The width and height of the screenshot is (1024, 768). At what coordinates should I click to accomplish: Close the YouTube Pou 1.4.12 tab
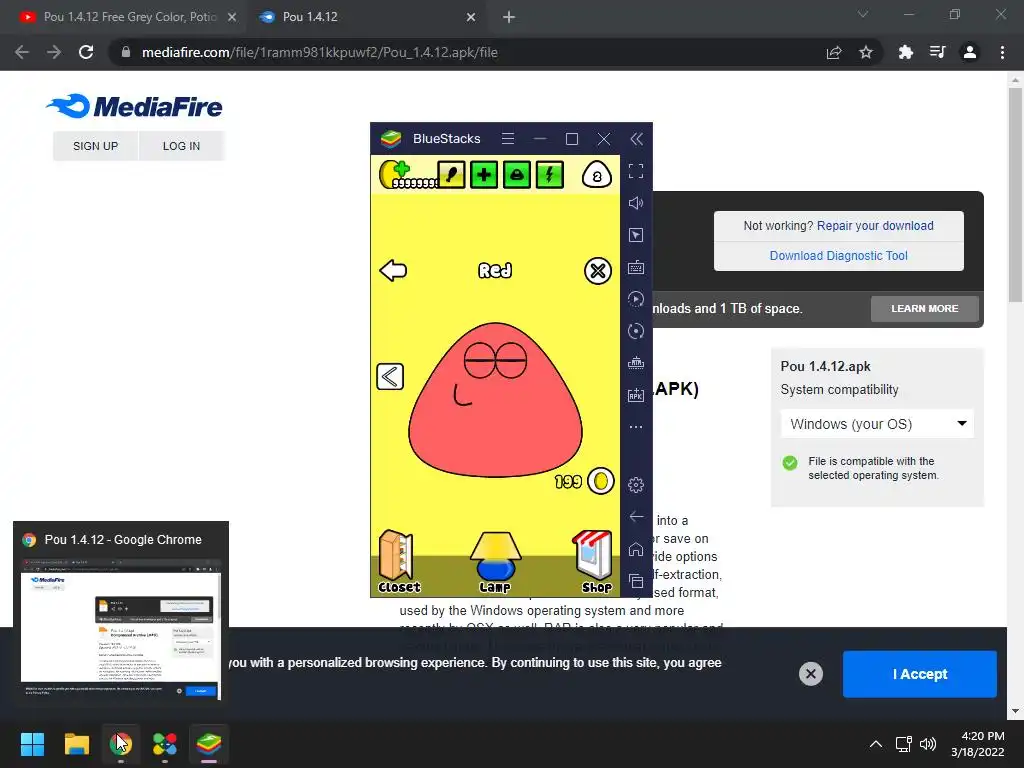(x=232, y=17)
